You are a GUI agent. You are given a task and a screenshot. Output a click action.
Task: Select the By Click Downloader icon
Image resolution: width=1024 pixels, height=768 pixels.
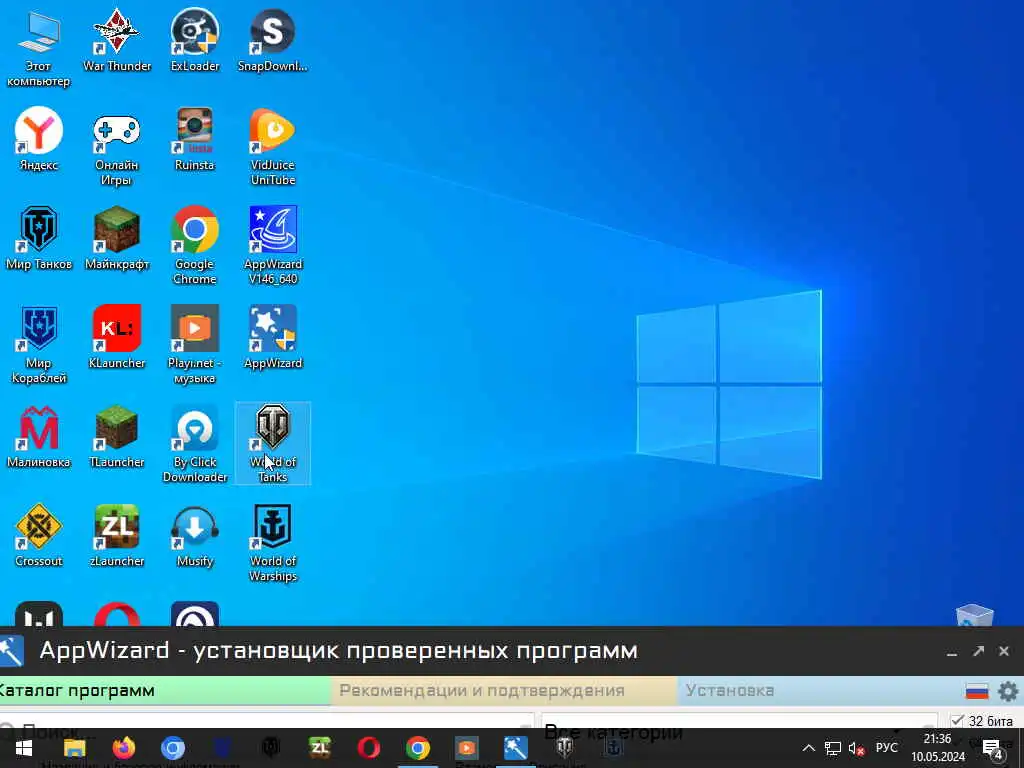pos(195,443)
